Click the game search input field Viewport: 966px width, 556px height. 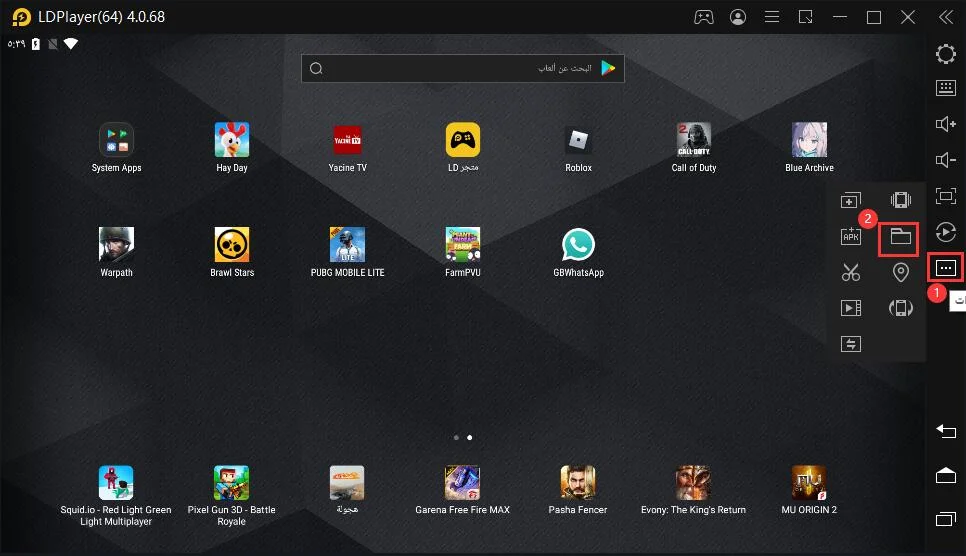pyautogui.click(x=463, y=68)
